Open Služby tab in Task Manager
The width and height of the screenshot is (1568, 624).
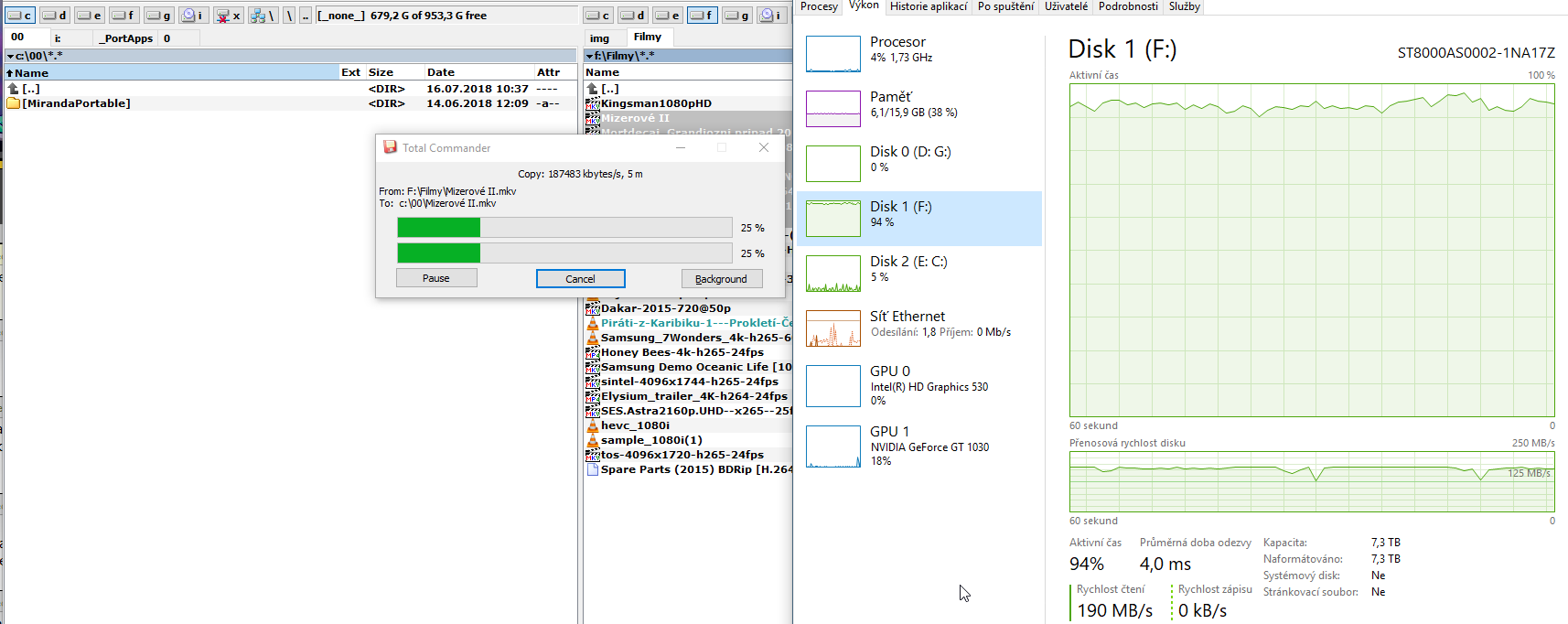point(1184,6)
